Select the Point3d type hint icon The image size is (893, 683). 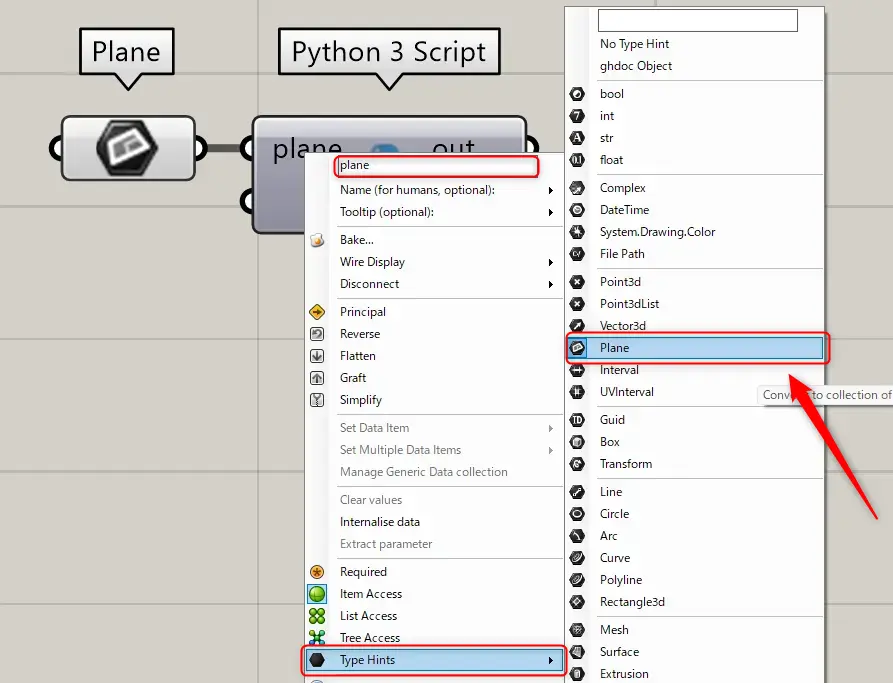[577, 282]
